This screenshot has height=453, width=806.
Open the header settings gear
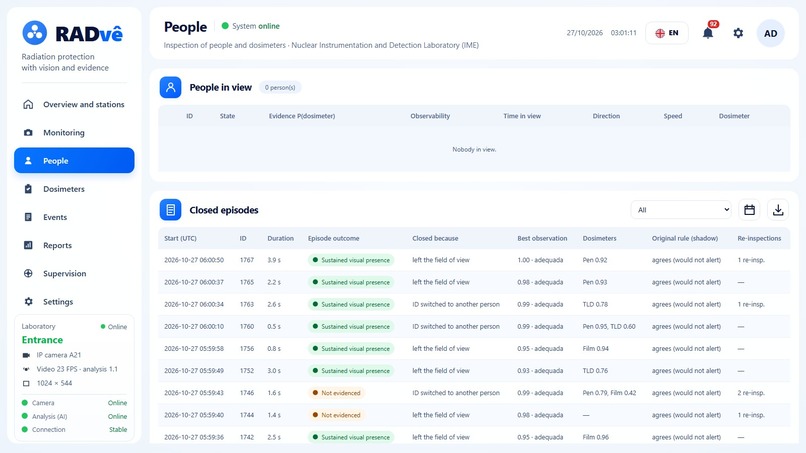738,33
